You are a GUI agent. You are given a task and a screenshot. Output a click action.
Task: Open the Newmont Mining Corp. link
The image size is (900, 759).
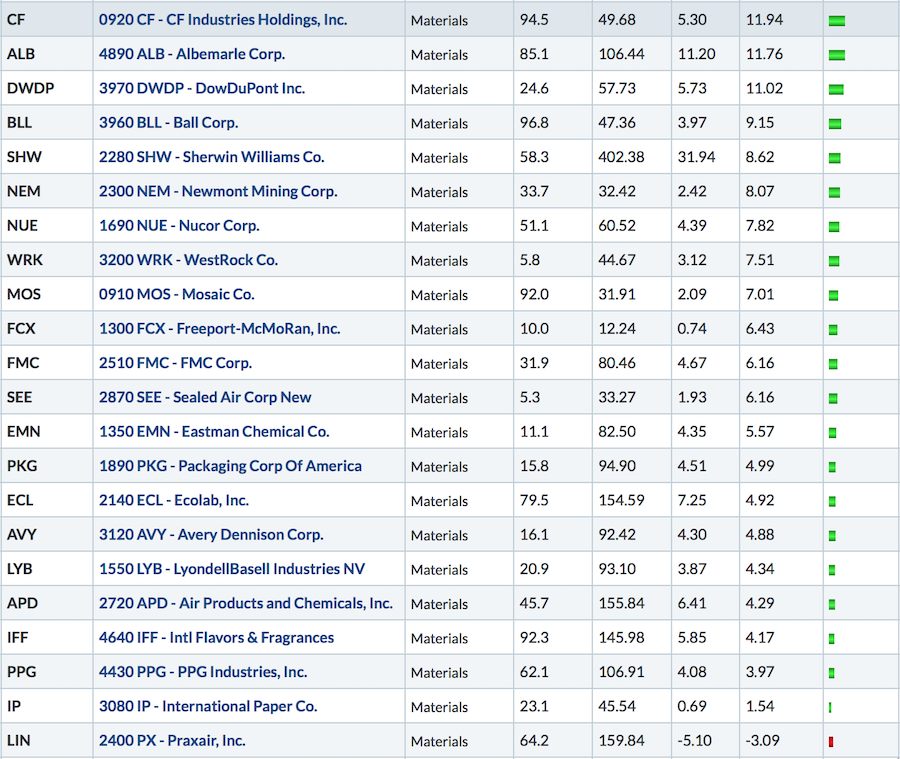tap(218, 191)
